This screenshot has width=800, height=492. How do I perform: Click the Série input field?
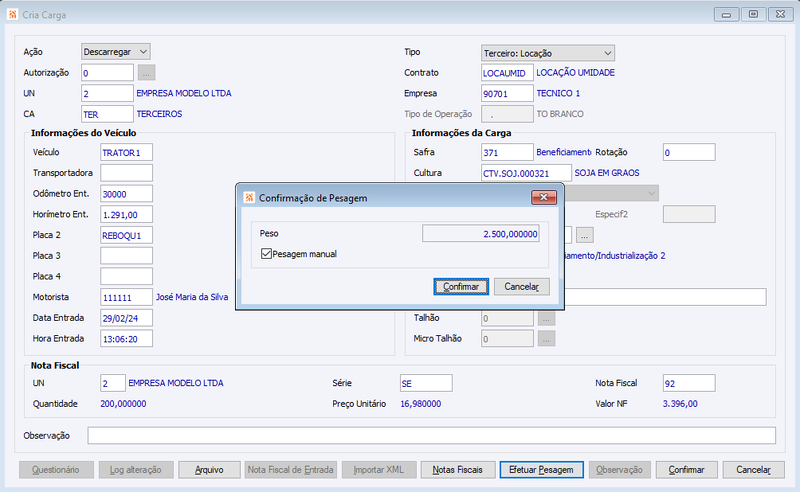click(426, 383)
